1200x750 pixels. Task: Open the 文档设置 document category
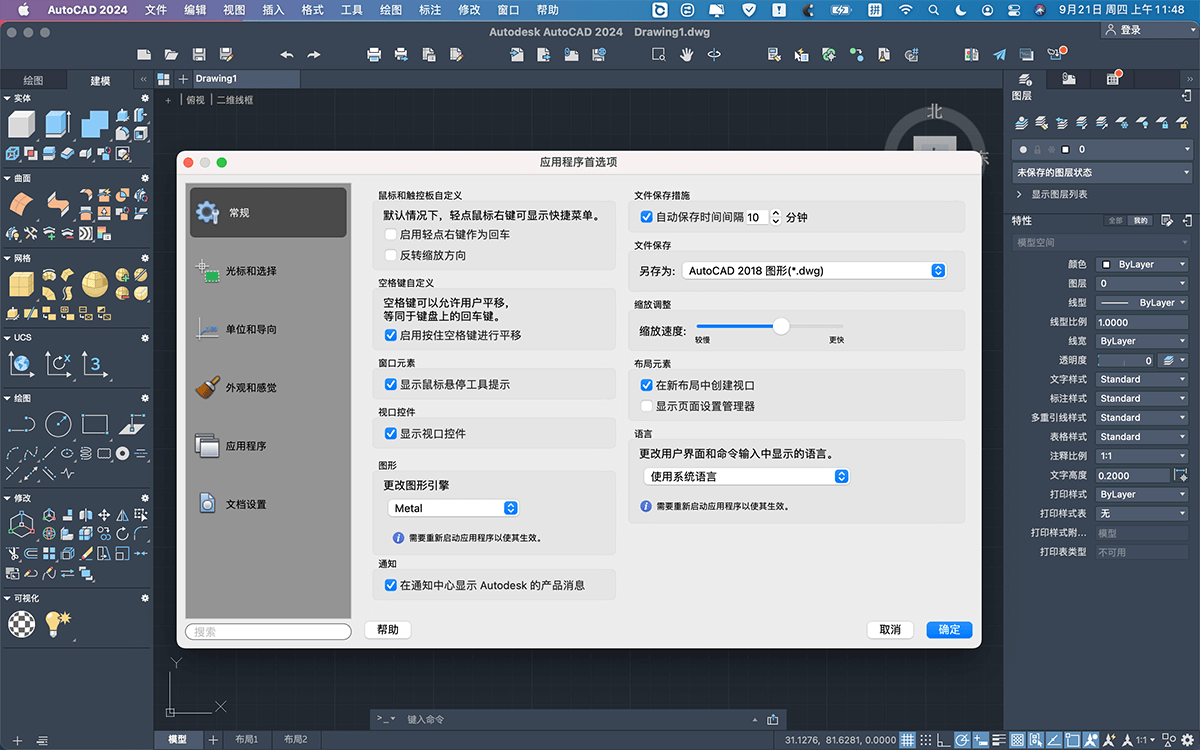click(268, 504)
